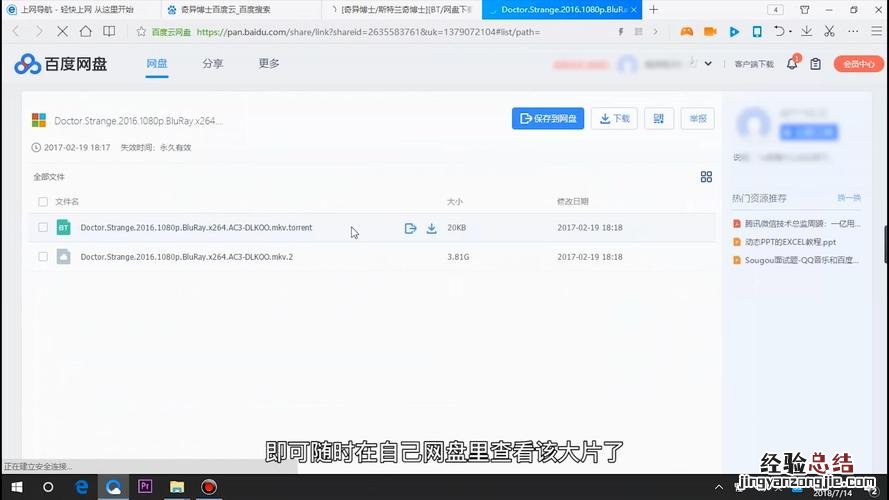
Task: Switch to grid view layout icon
Action: (x=706, y=177)
